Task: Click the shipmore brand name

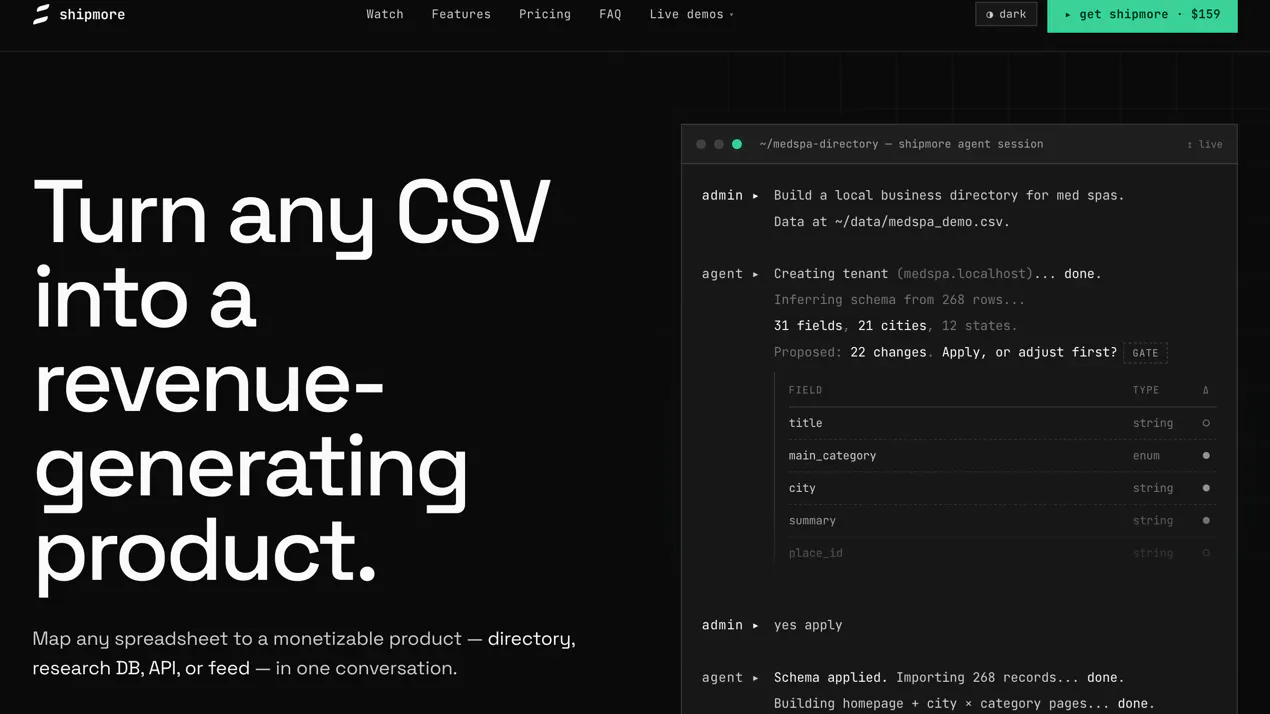Action: (92, 14)
